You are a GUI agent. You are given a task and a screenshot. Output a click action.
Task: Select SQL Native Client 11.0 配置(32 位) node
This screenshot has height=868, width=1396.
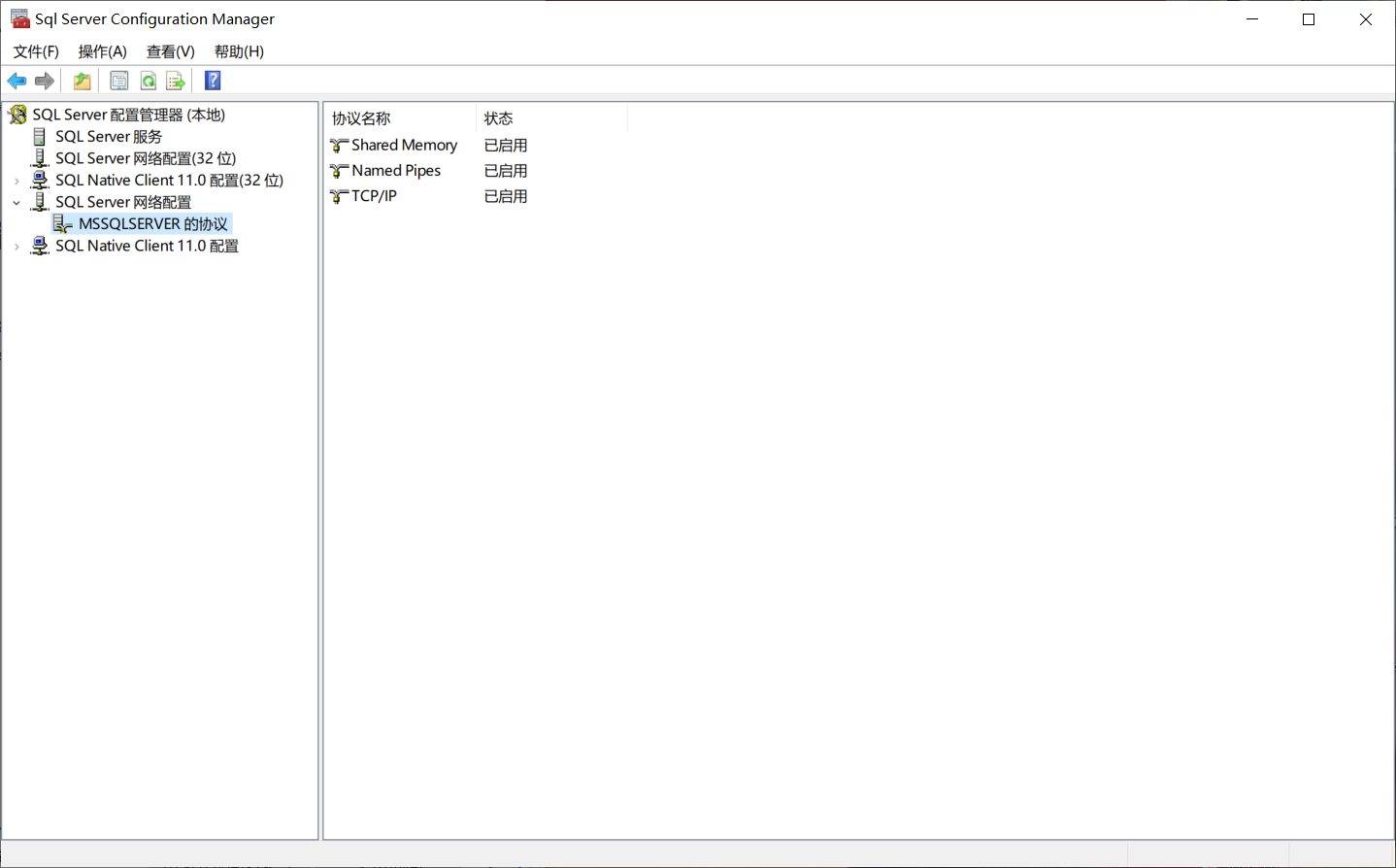click(x=169, y=181)
